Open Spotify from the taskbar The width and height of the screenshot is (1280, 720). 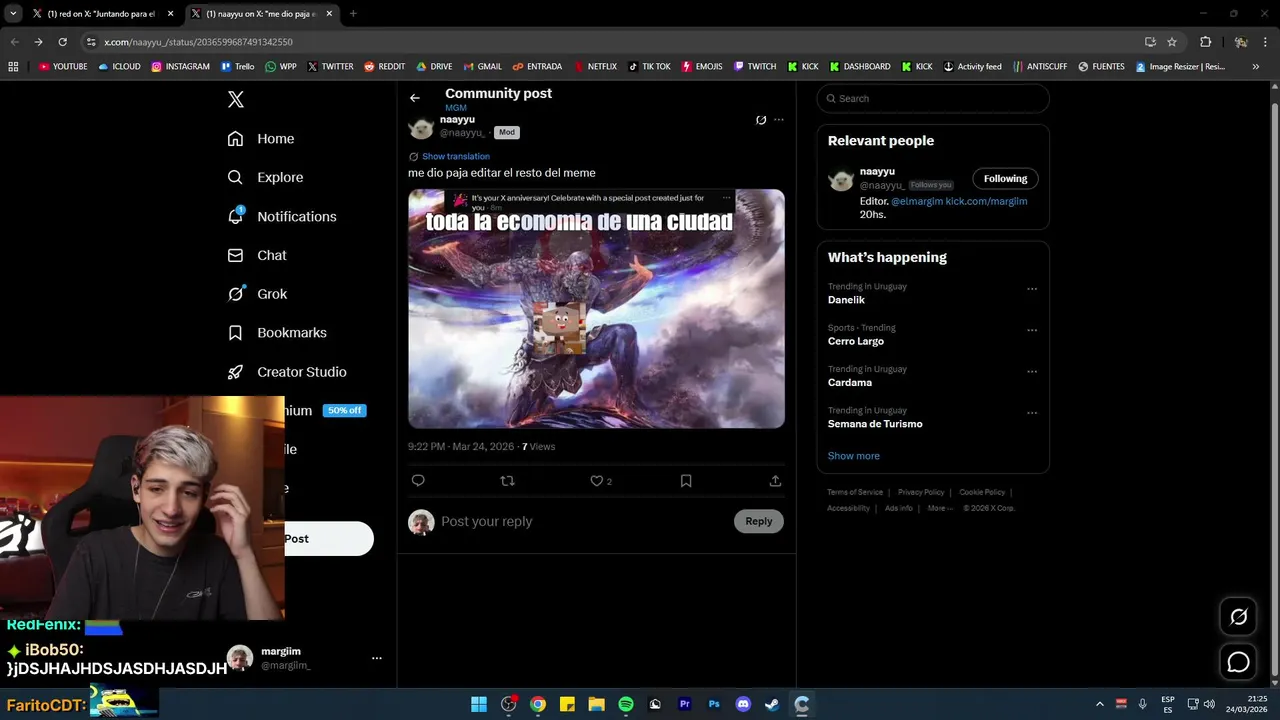click(x=626, y=704)
